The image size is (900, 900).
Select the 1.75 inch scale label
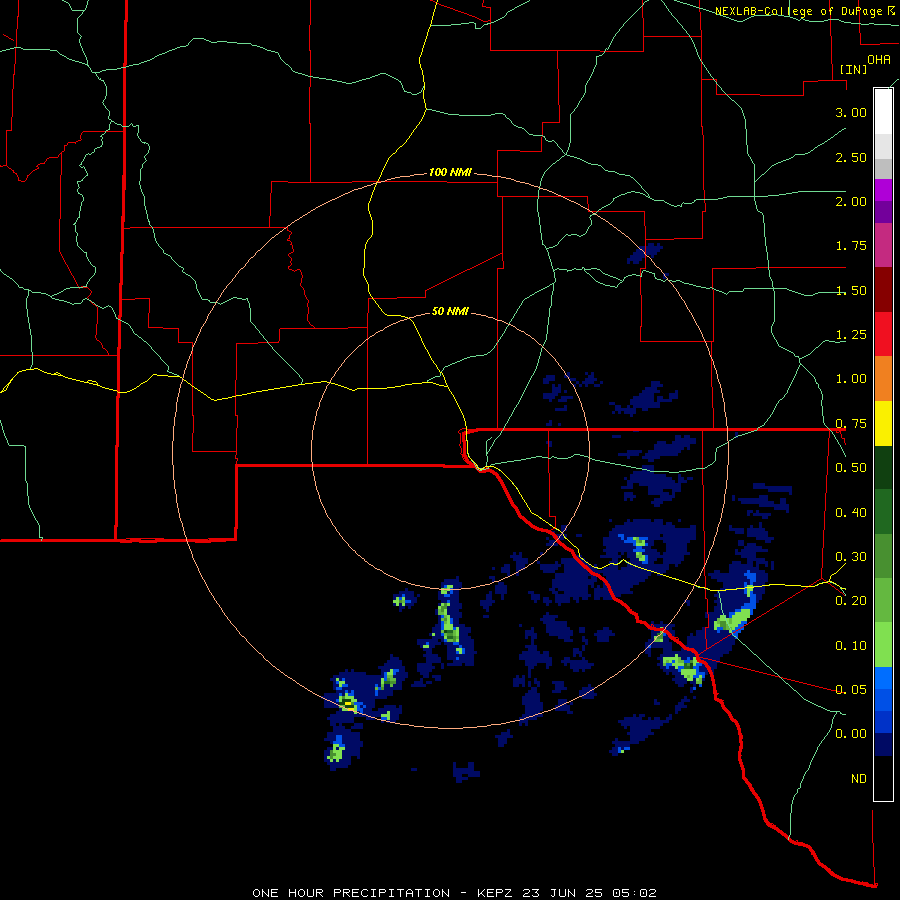point(851,246)
